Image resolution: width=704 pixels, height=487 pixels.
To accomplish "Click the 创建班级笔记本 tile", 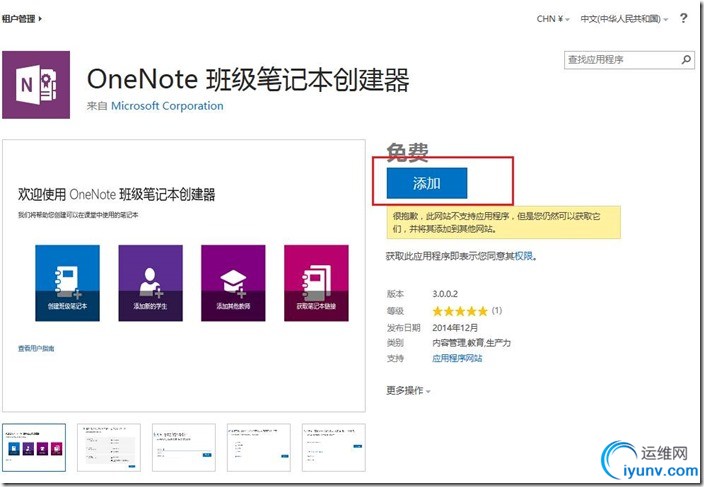I will pyautogui.click(x=67, y=283).
